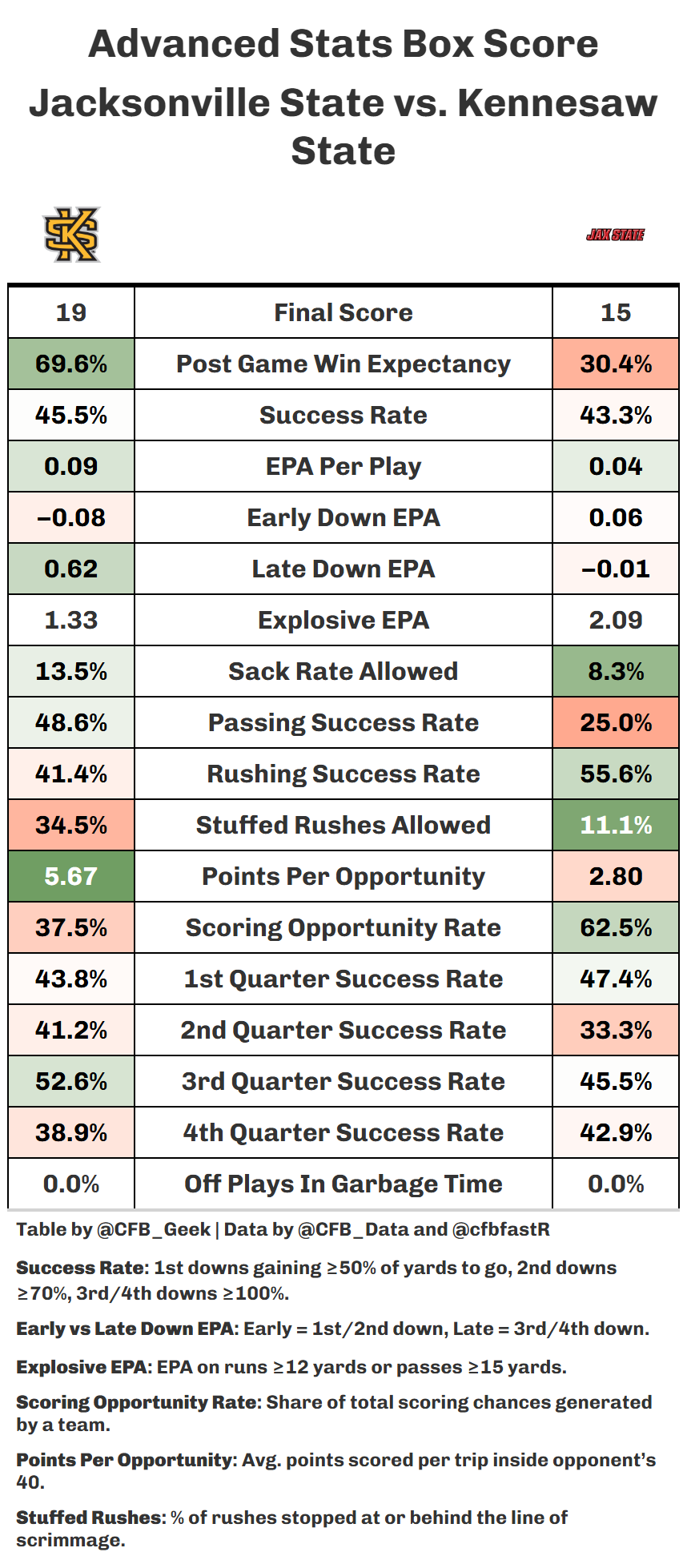Select the Explosive EPA row label

[343, 620]
